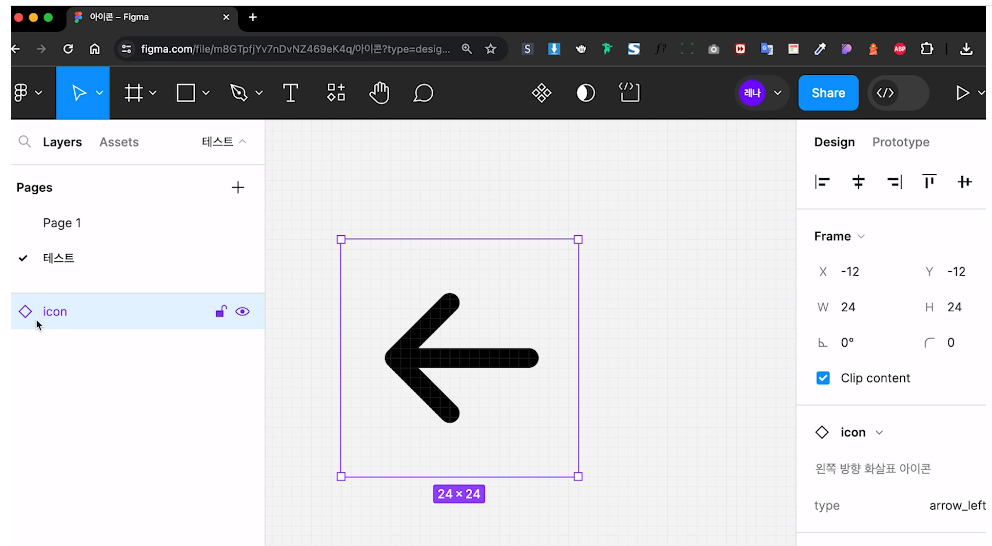
Task: Switch to Layers tab
Action: click(62, 142)
